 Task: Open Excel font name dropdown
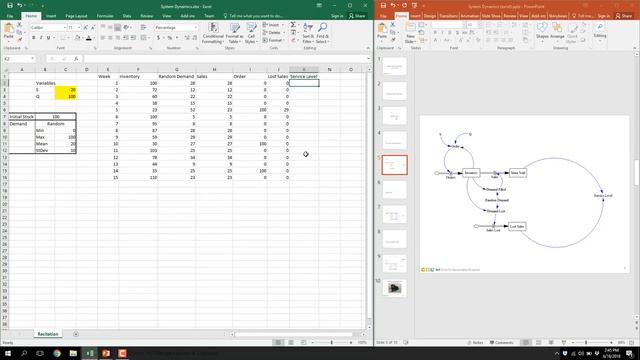coord(65,27)
